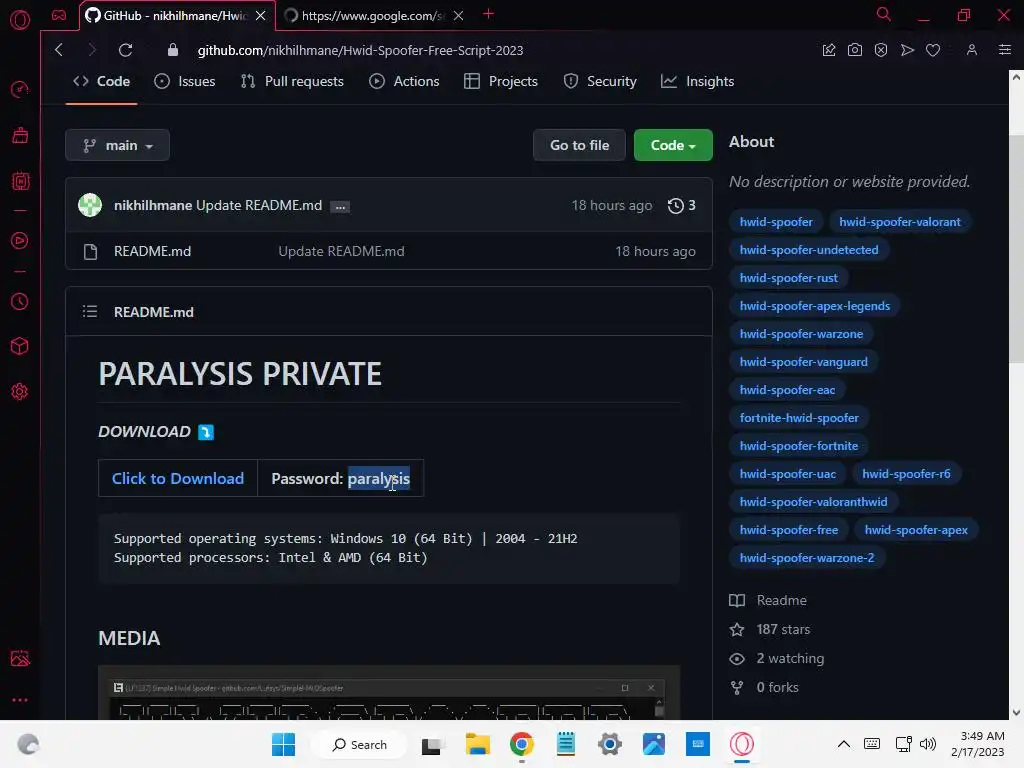Open the hwid-spoofer-rust topic tag

coord(788,278)
